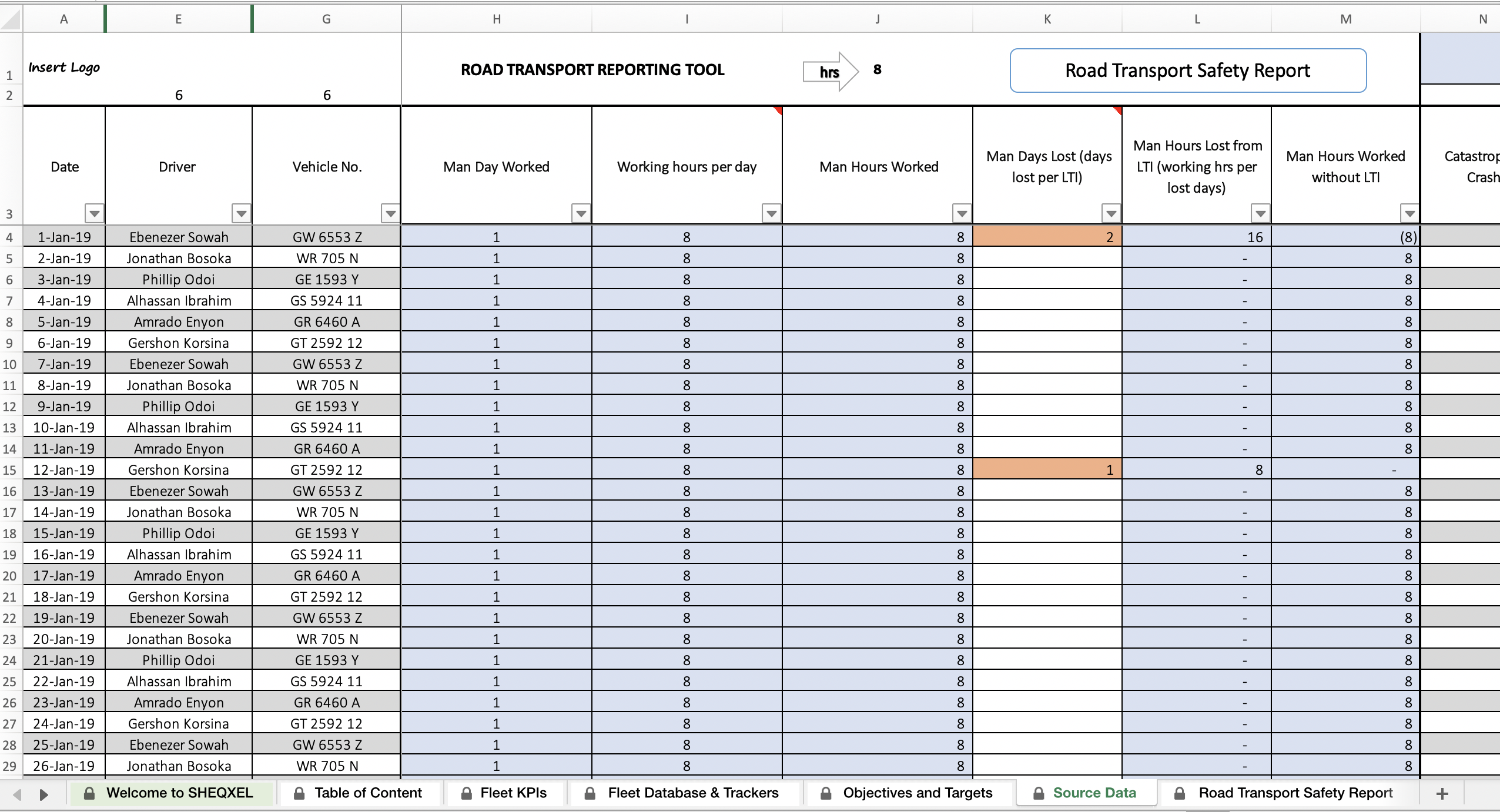Open Working hours per day filter dropdown

point(772,213)
